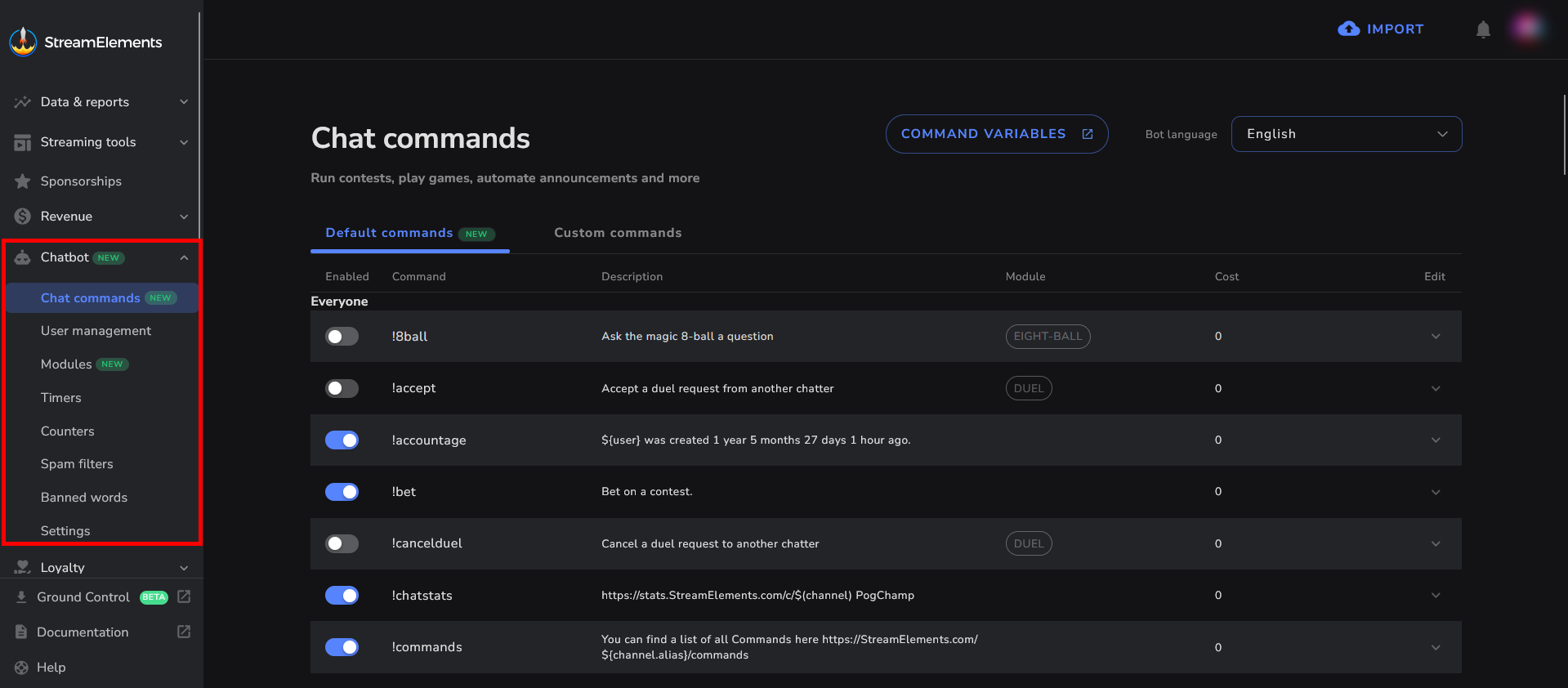Expand the Revenue menu chevron

click(184, 217)
